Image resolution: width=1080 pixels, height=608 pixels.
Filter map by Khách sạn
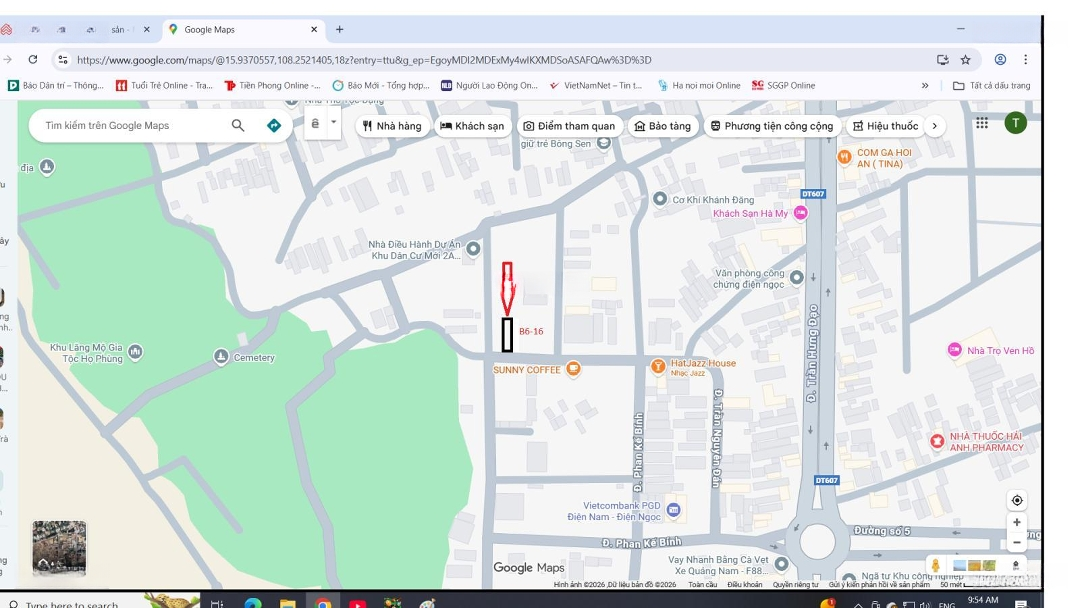(x=472, y=126)
